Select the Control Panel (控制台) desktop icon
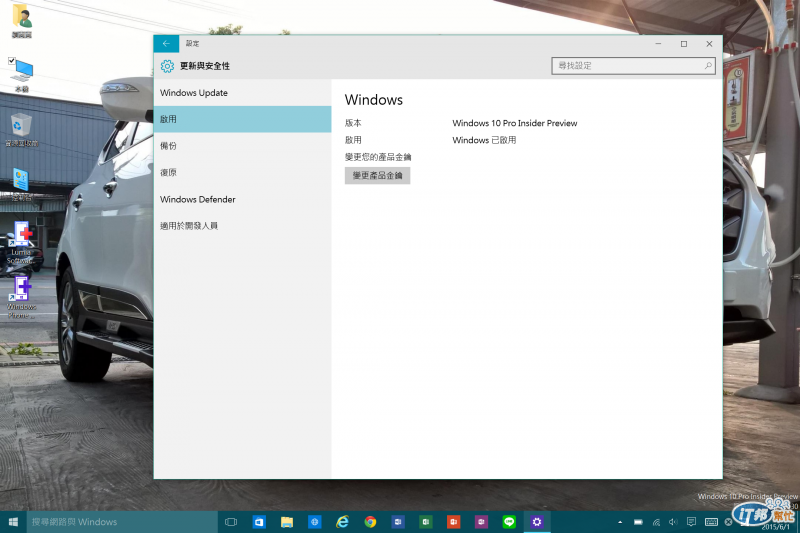 click(x=22, y=184)
